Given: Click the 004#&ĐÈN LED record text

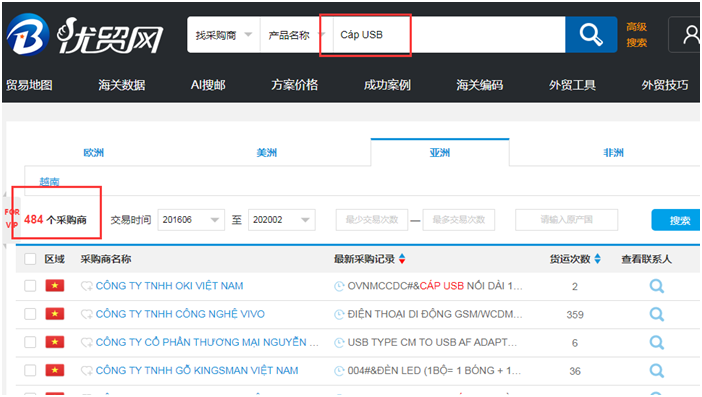Looking at the screenshot, I should point(434,370).
